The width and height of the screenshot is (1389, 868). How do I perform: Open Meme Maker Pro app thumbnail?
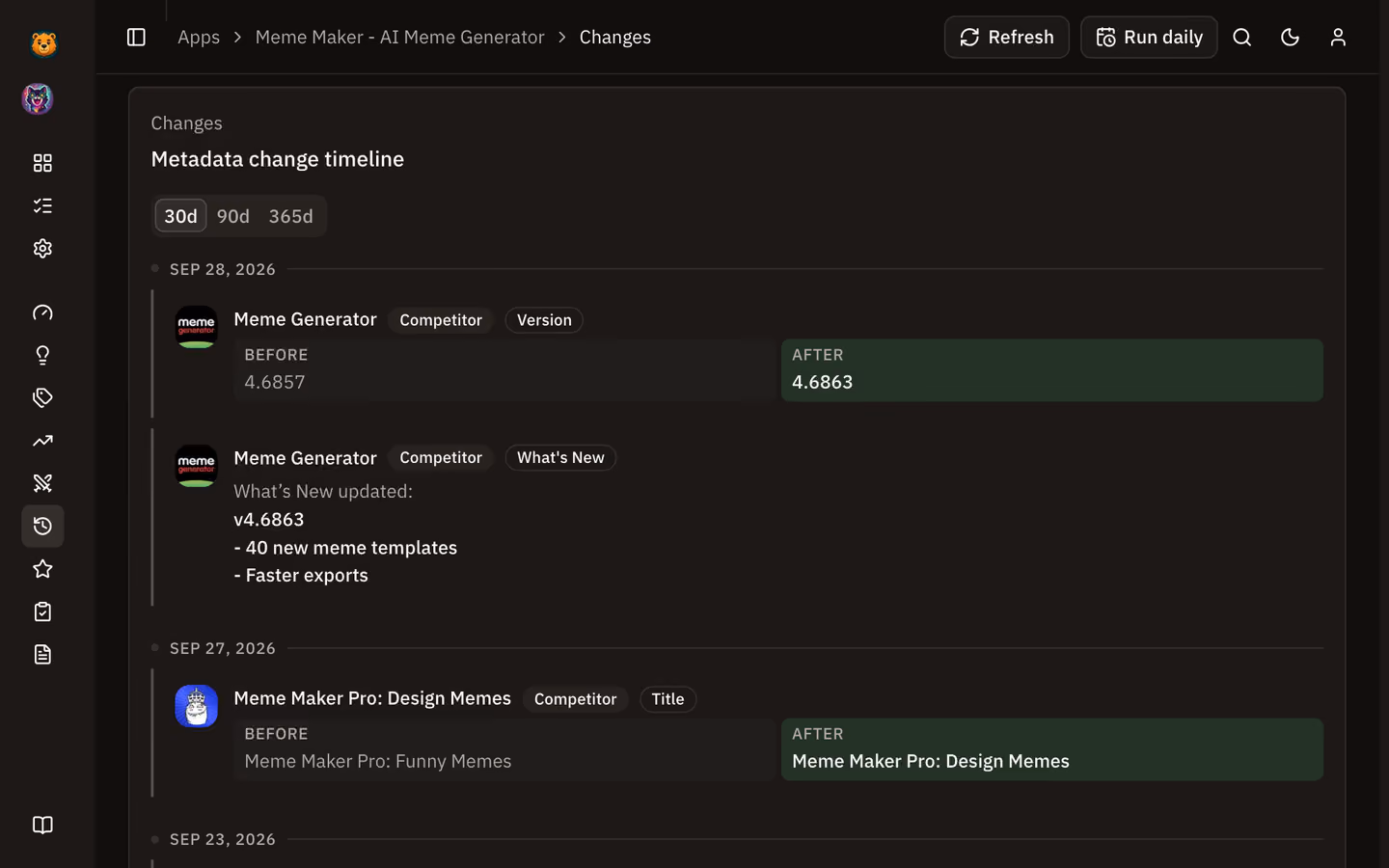click(196, 706)
